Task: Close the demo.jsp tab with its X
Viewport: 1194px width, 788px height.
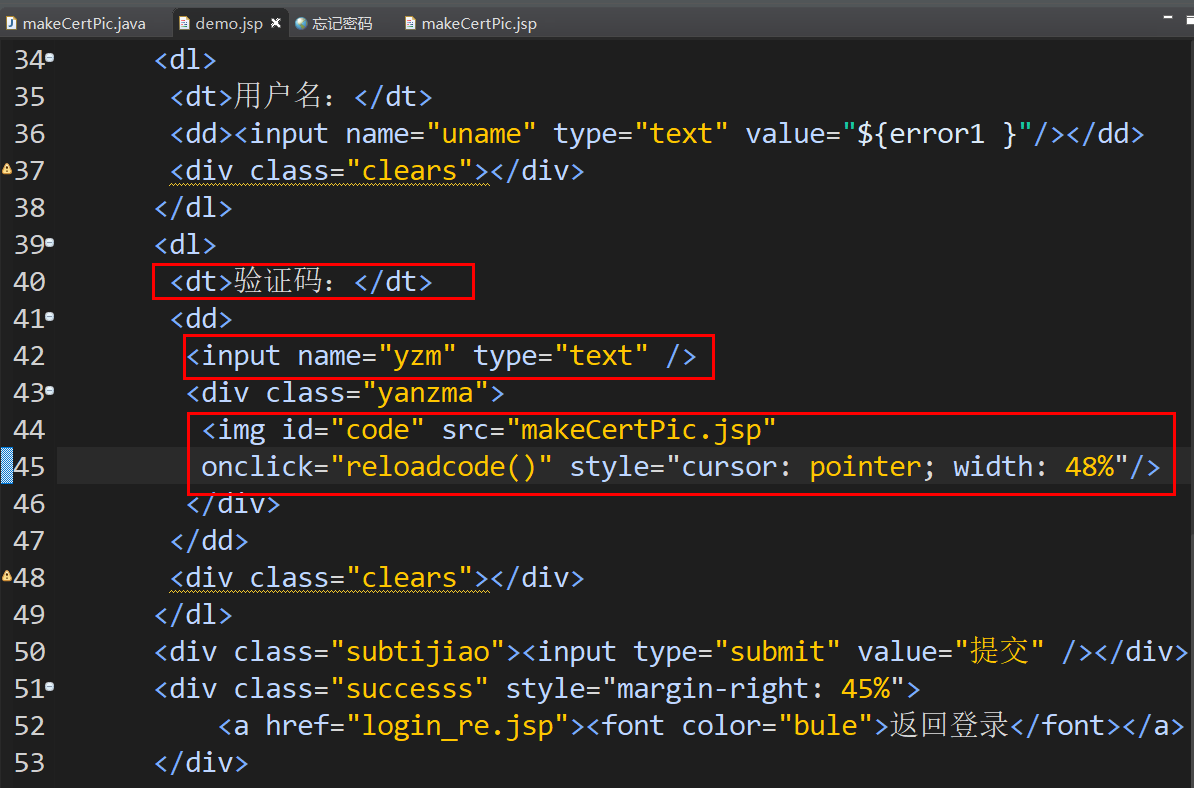Action: (x=276, y=23)
